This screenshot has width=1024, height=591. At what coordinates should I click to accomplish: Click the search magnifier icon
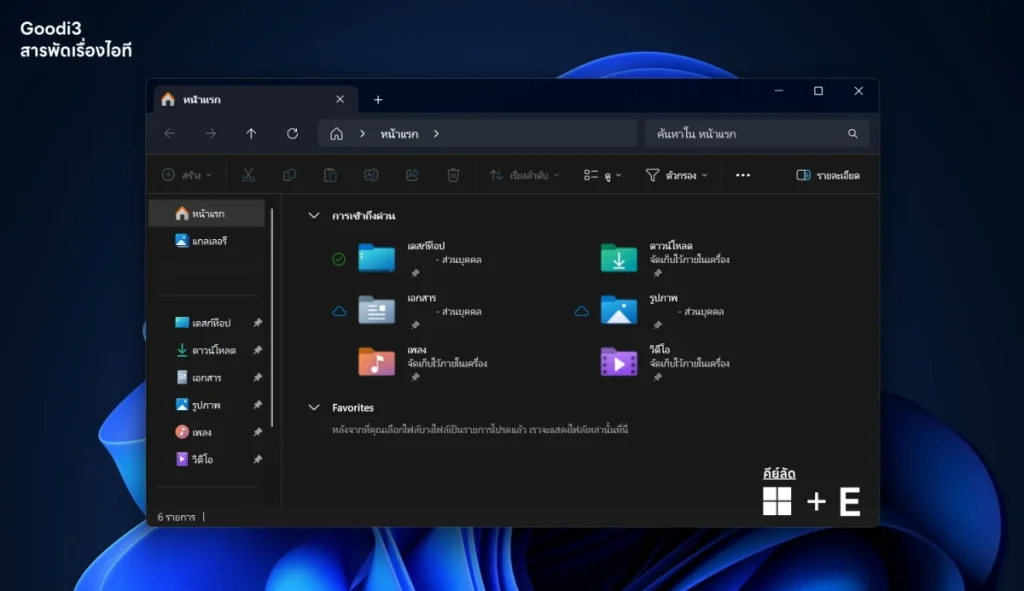pos(852,133)
